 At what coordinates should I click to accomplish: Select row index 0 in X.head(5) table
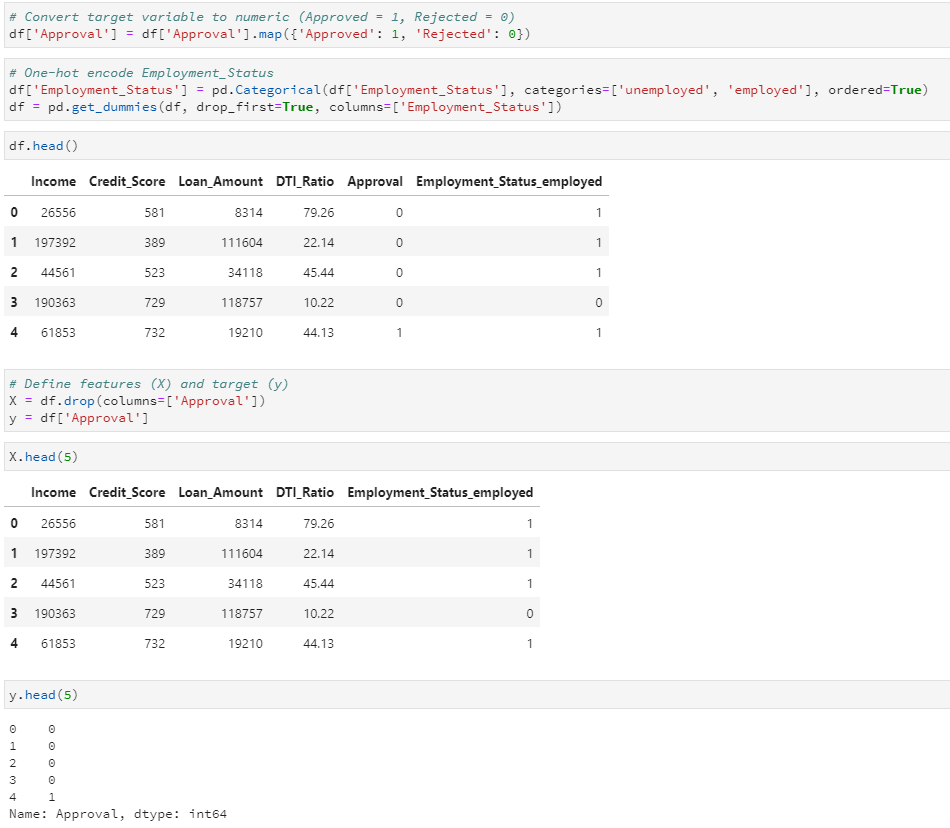(x=14, y=524)
